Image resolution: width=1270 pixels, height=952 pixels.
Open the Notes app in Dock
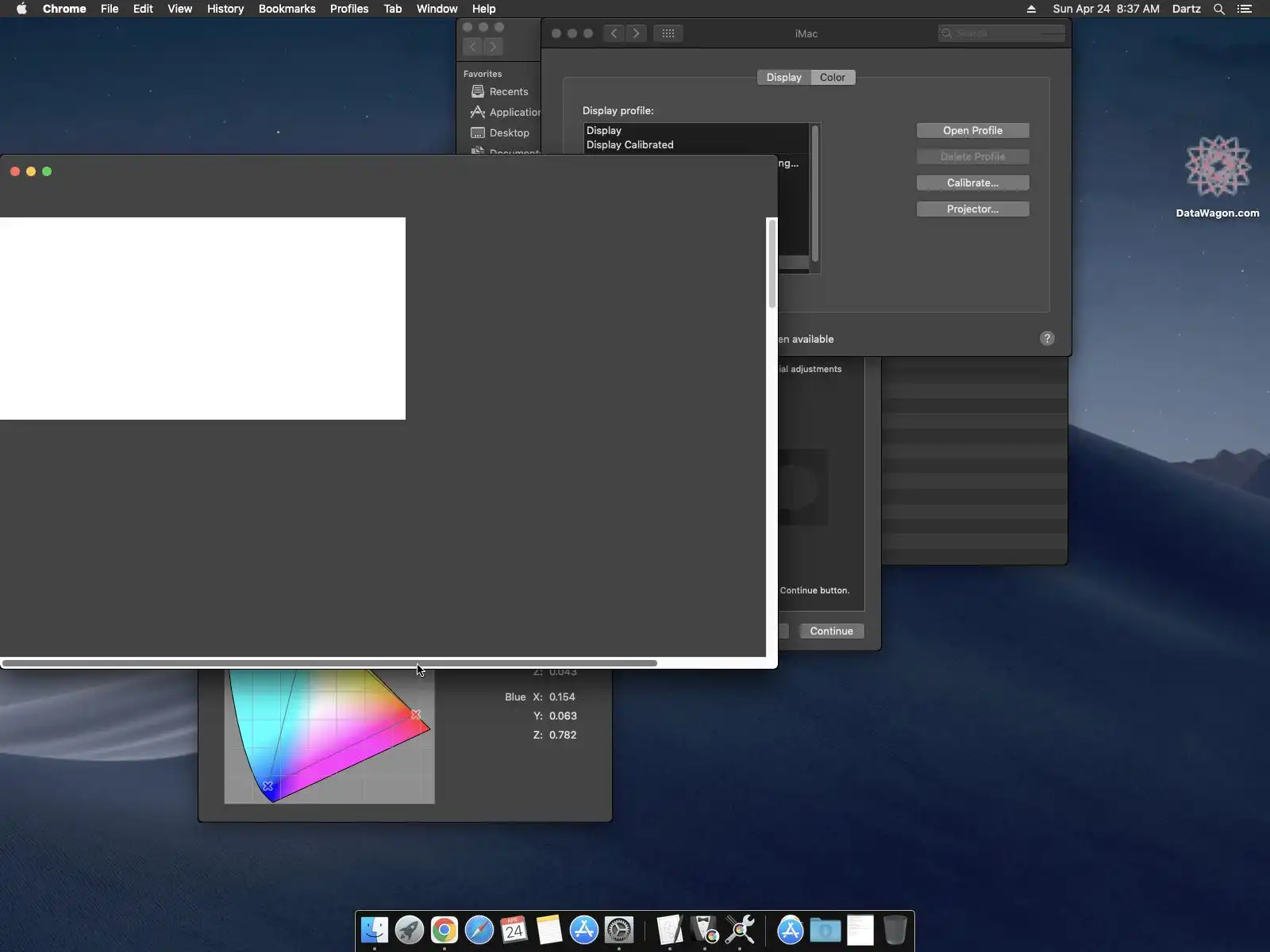pos(549,930)
